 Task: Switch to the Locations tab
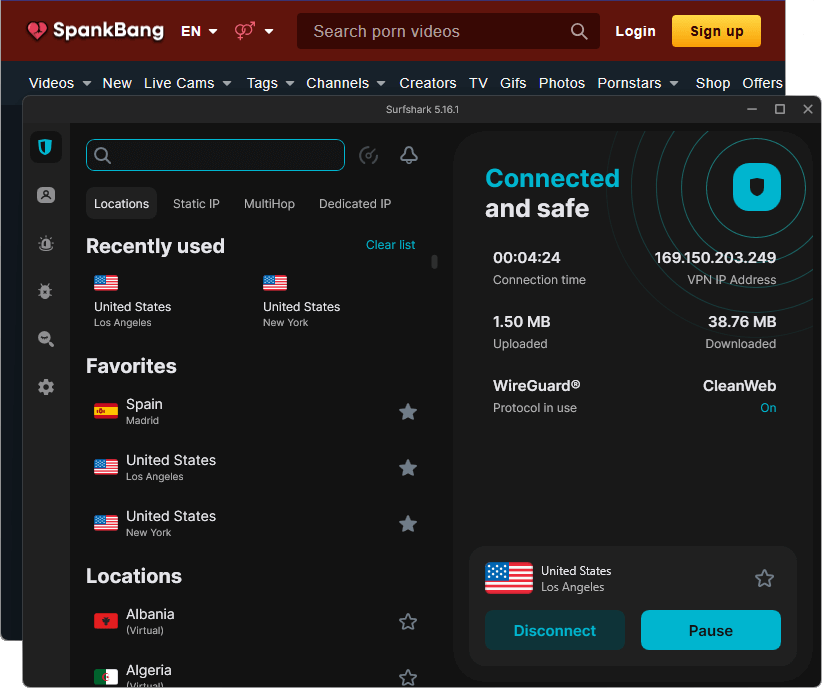click(x=122, y=203)
